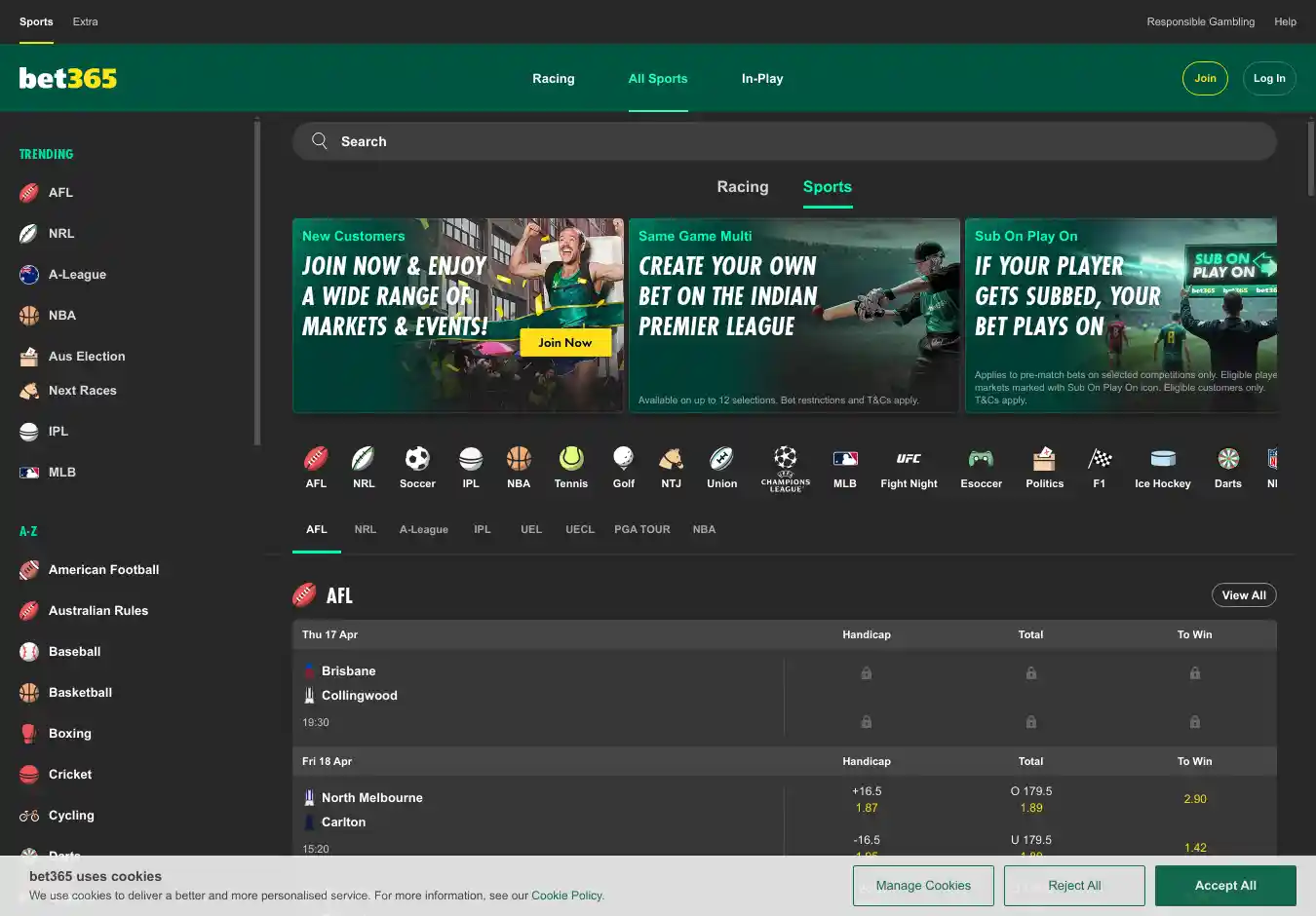The height and width of the screenshot is (916, 1316).
Task: Click the Join button in header
Action: [1205, 79]
